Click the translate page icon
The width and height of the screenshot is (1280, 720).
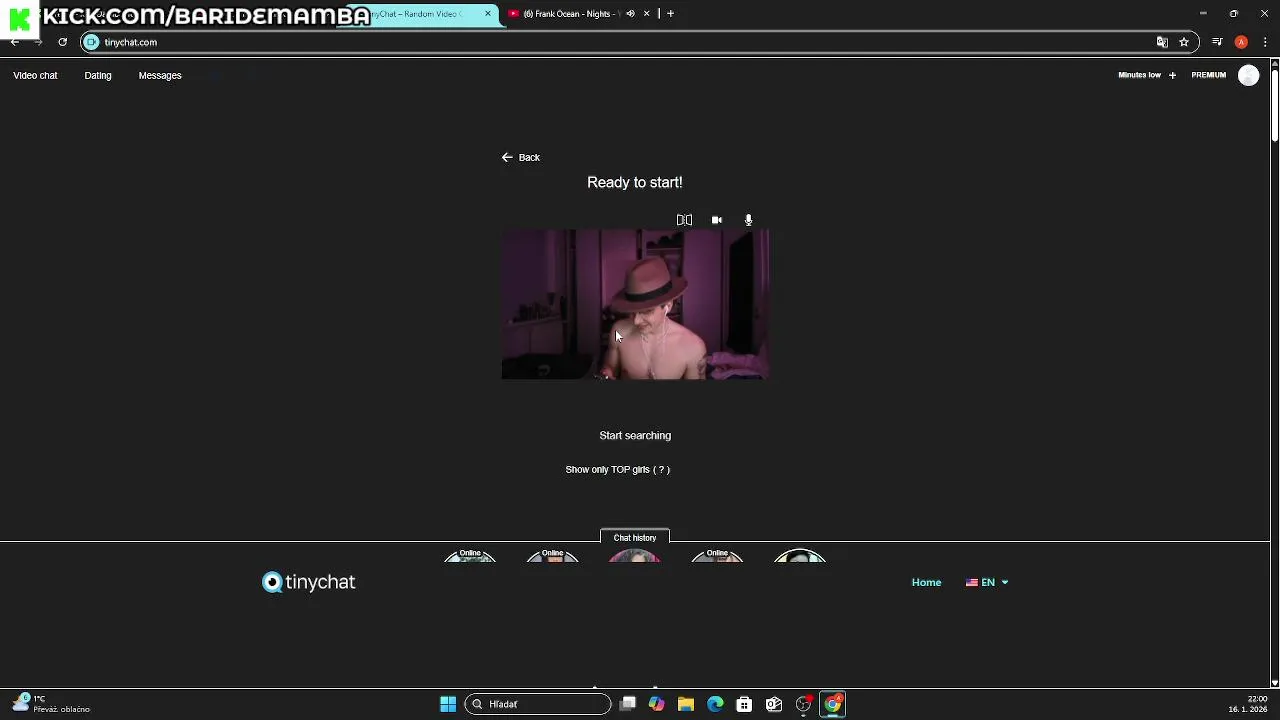tap(1162, 42)
